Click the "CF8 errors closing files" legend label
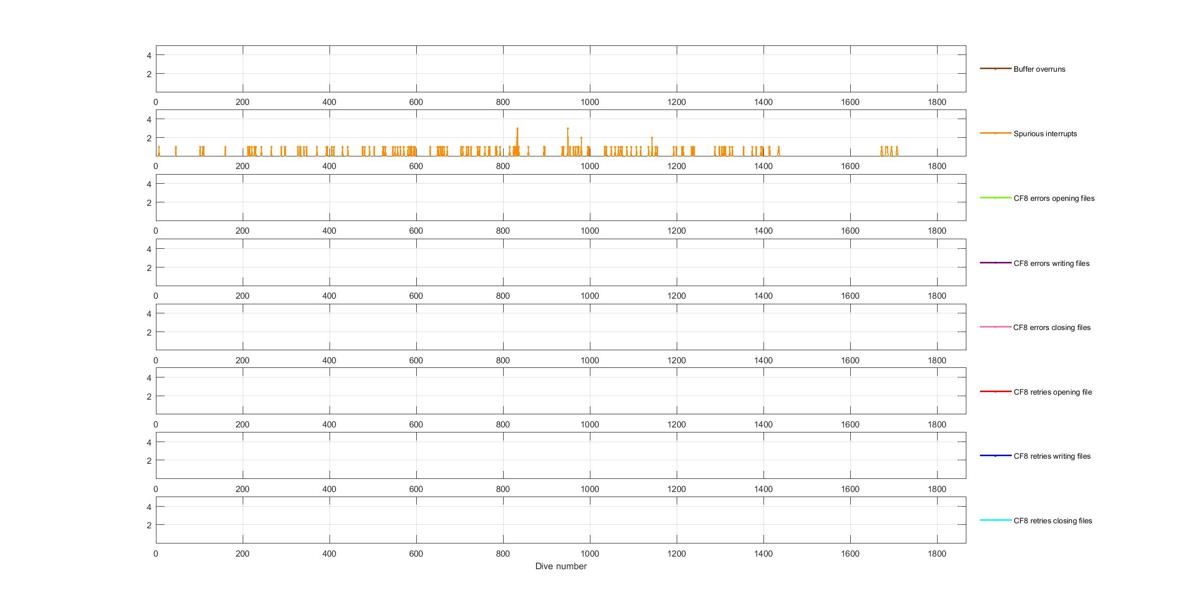The image size is (1200, 611). (1052, 327)
